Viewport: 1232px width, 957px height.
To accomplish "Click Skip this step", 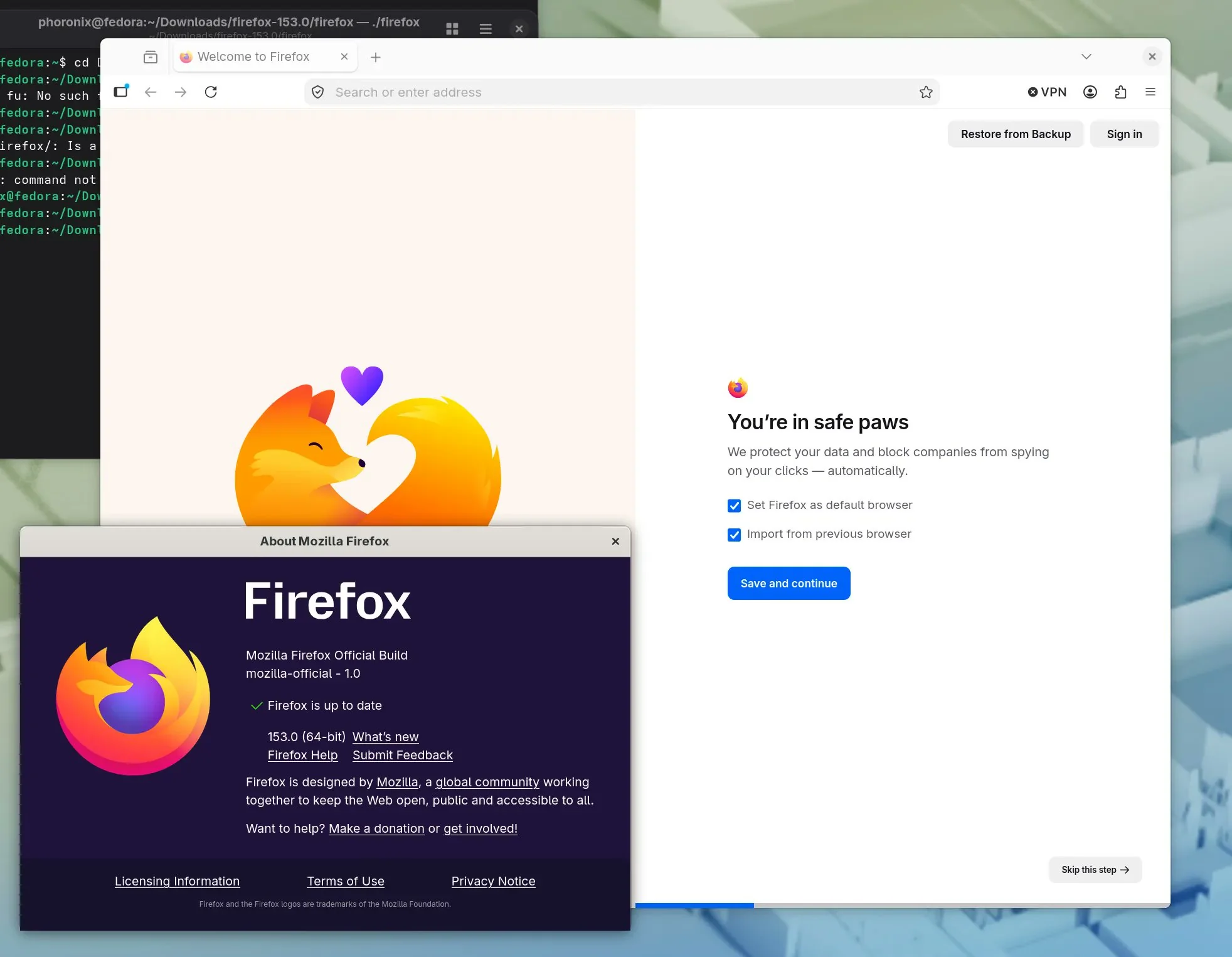I will 1095,870.
